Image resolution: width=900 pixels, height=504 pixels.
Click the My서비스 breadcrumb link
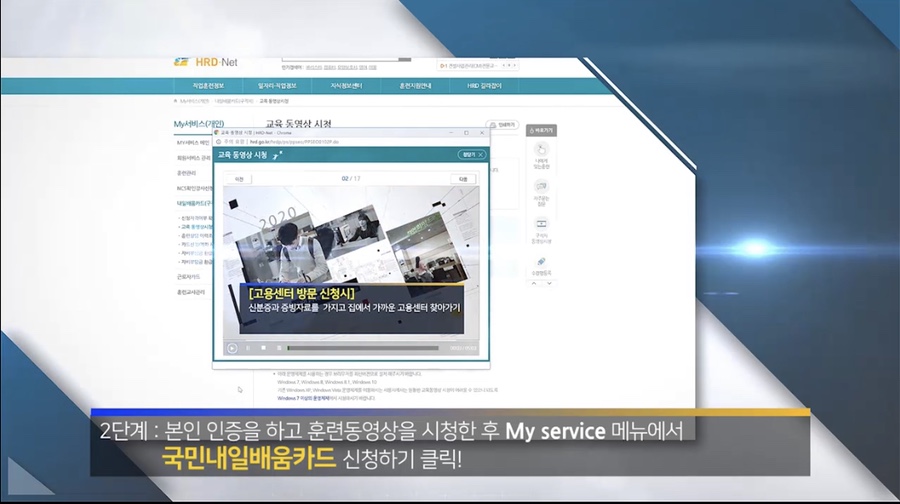click(195, 101)
